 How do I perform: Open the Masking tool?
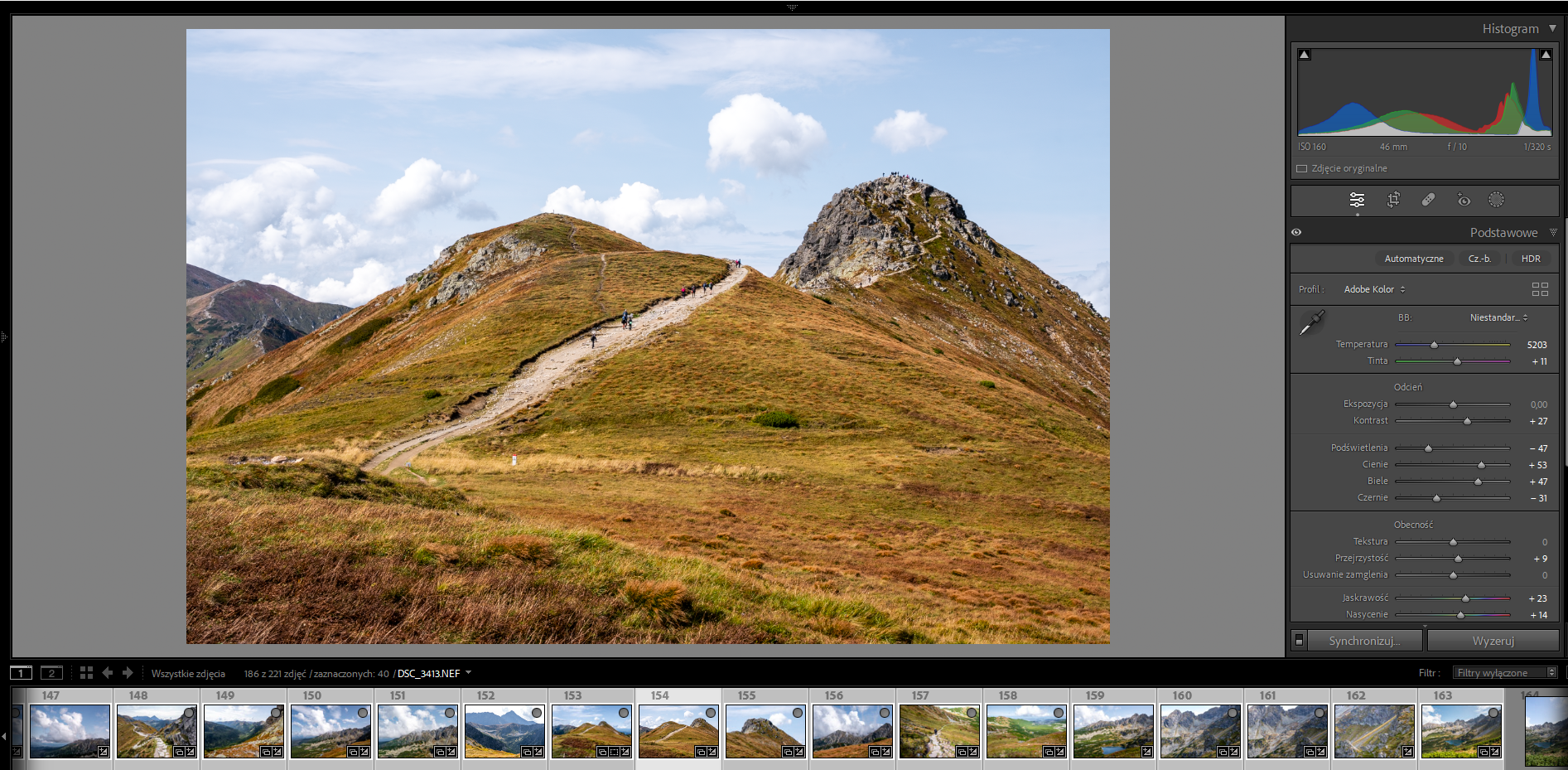(x=1496, y=200)
